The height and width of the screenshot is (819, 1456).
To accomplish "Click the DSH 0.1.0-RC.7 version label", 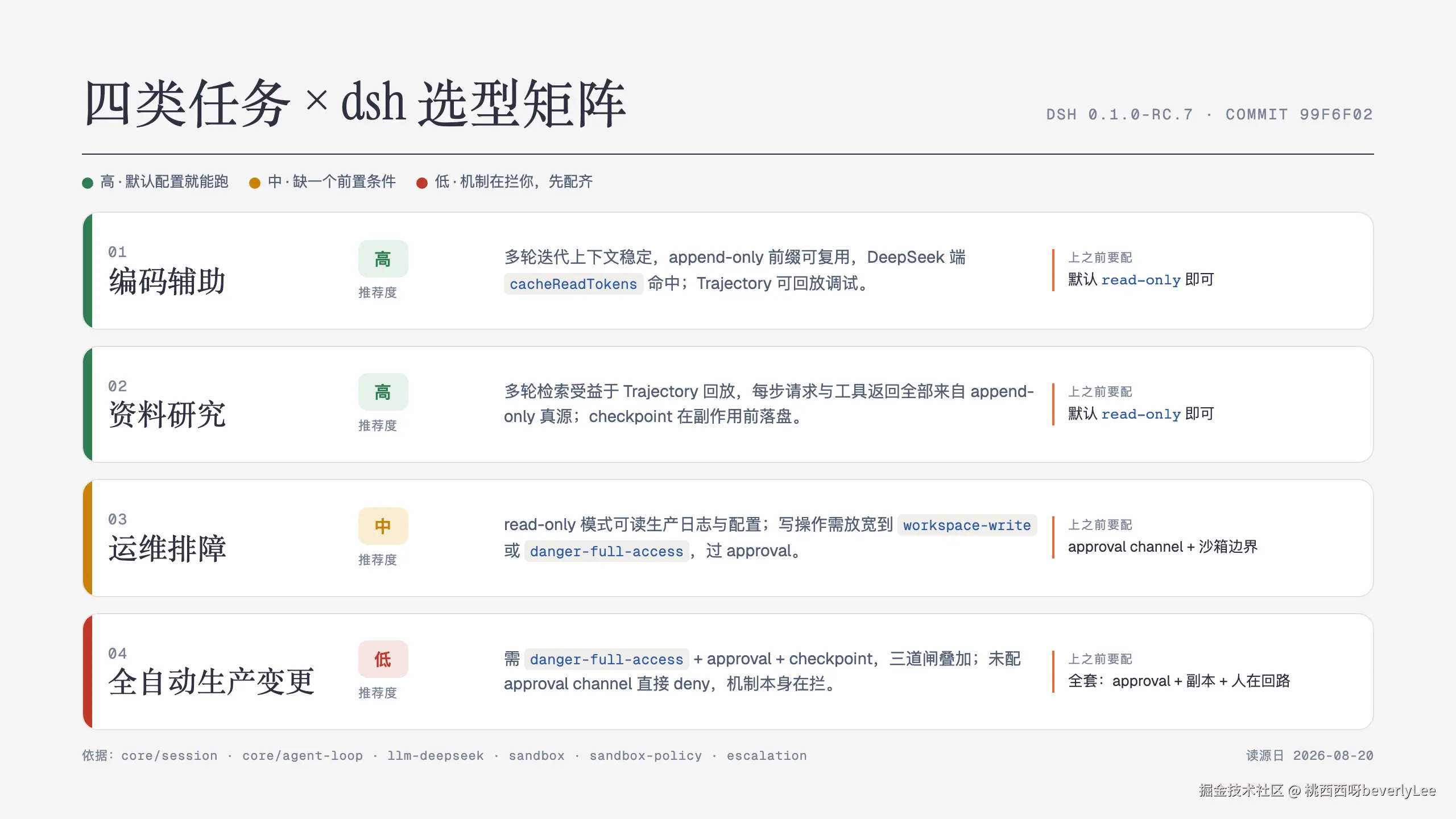I will (x=1119, y=114).
